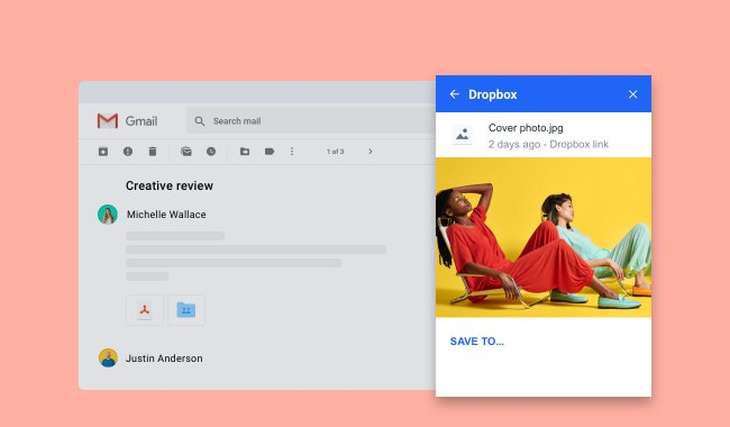This screenshot has width=730, height=427.
Task: Click the Cover photo.jpg file name
Action: [x=525, y=128]
